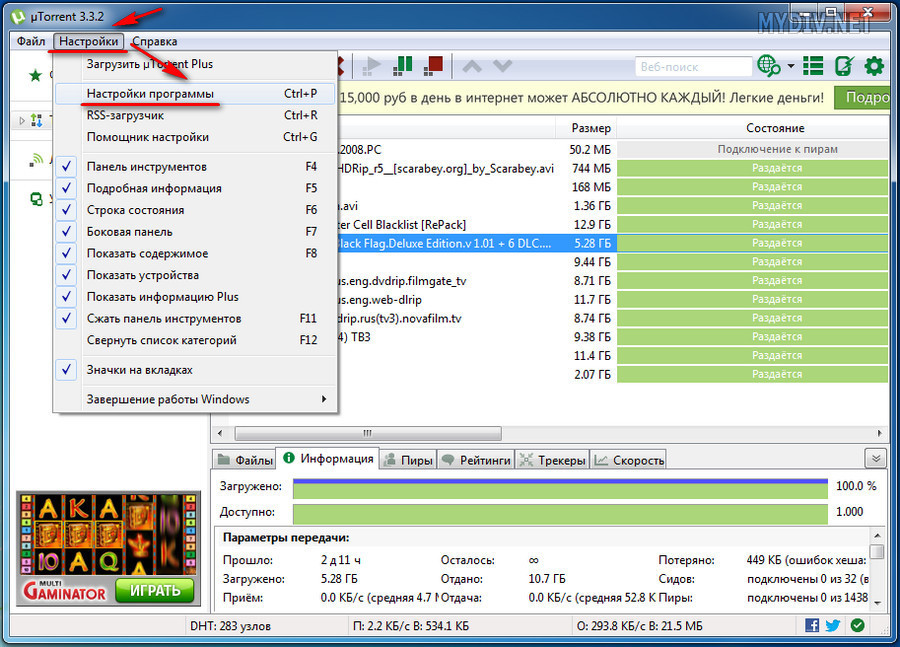Click the red Stop torrent icon
The height and width of the screenshot is (647, 900).
point(434,65)
